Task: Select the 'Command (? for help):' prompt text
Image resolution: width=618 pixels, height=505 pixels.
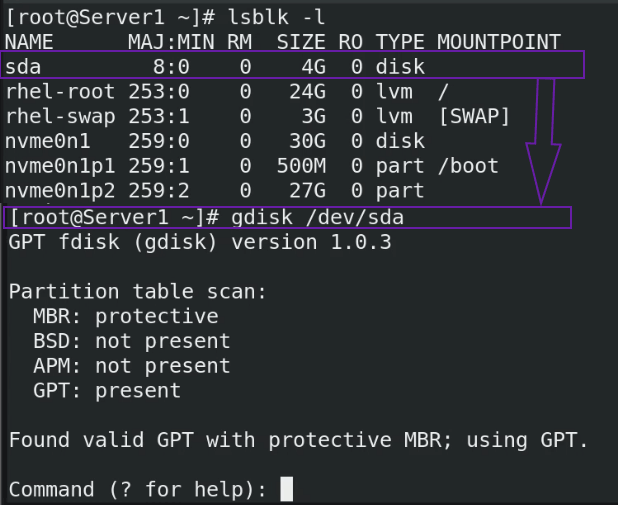Action: 138,490
